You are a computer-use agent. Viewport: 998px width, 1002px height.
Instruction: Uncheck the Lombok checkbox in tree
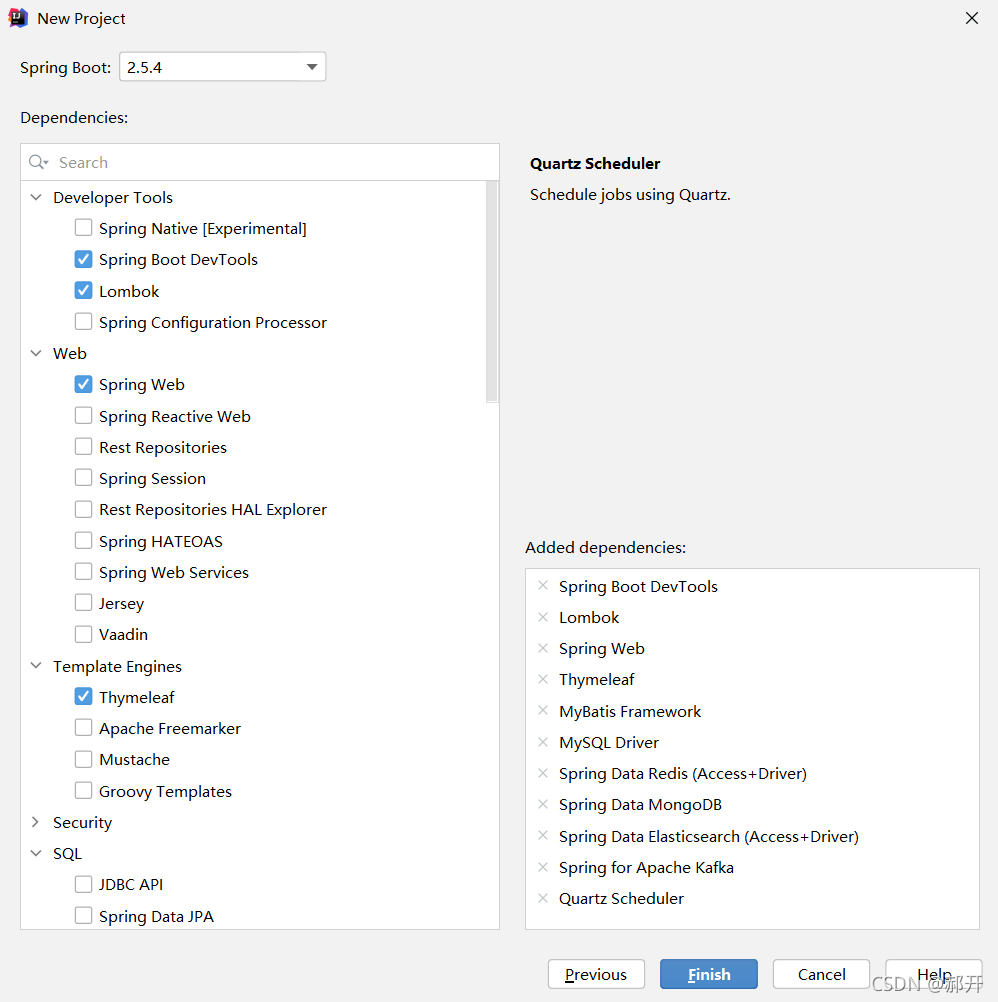(83, 290)
